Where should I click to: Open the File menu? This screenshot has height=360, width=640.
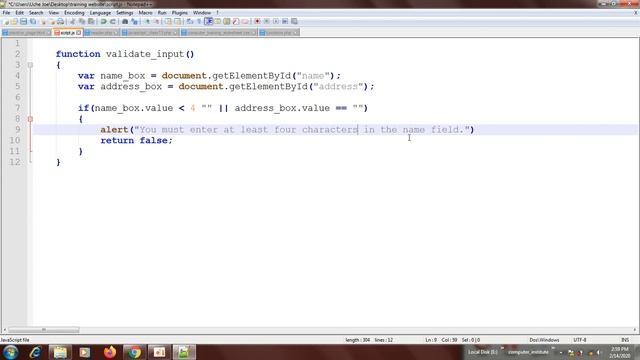[x=6, y=13]
